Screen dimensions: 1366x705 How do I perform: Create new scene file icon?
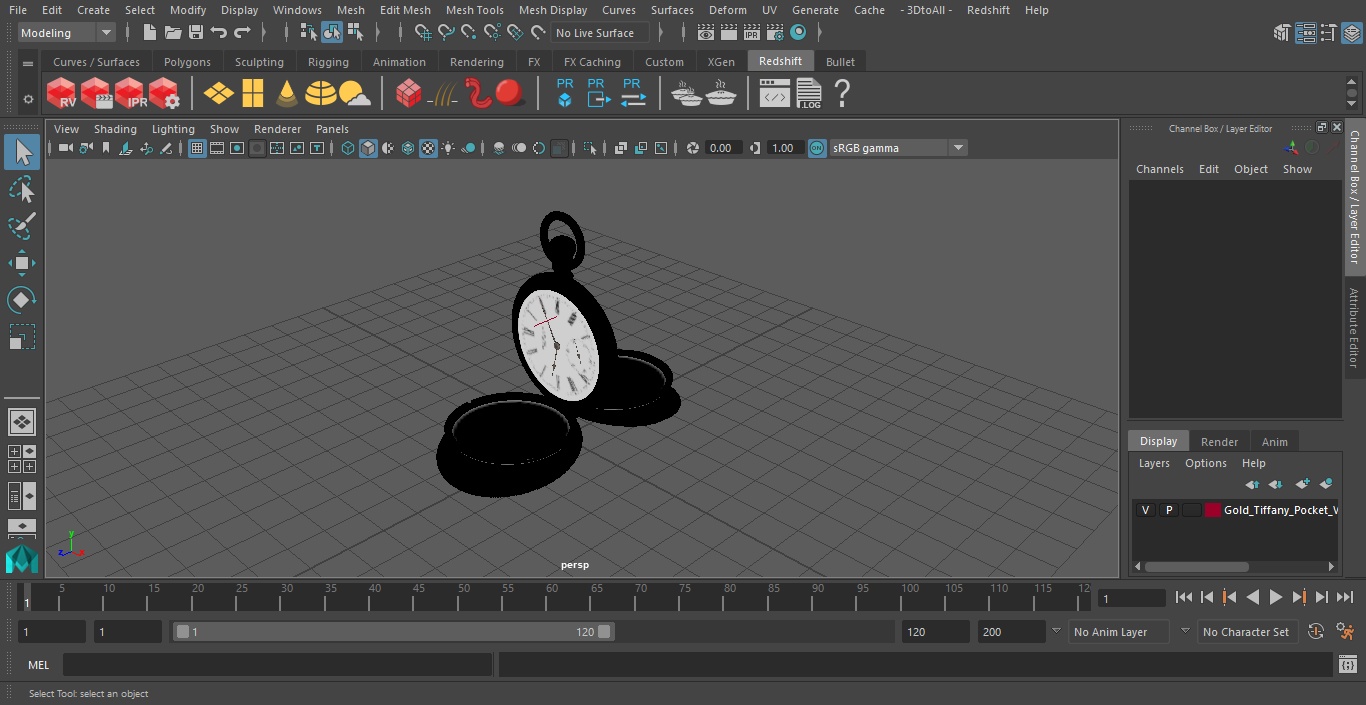point(150,33)
